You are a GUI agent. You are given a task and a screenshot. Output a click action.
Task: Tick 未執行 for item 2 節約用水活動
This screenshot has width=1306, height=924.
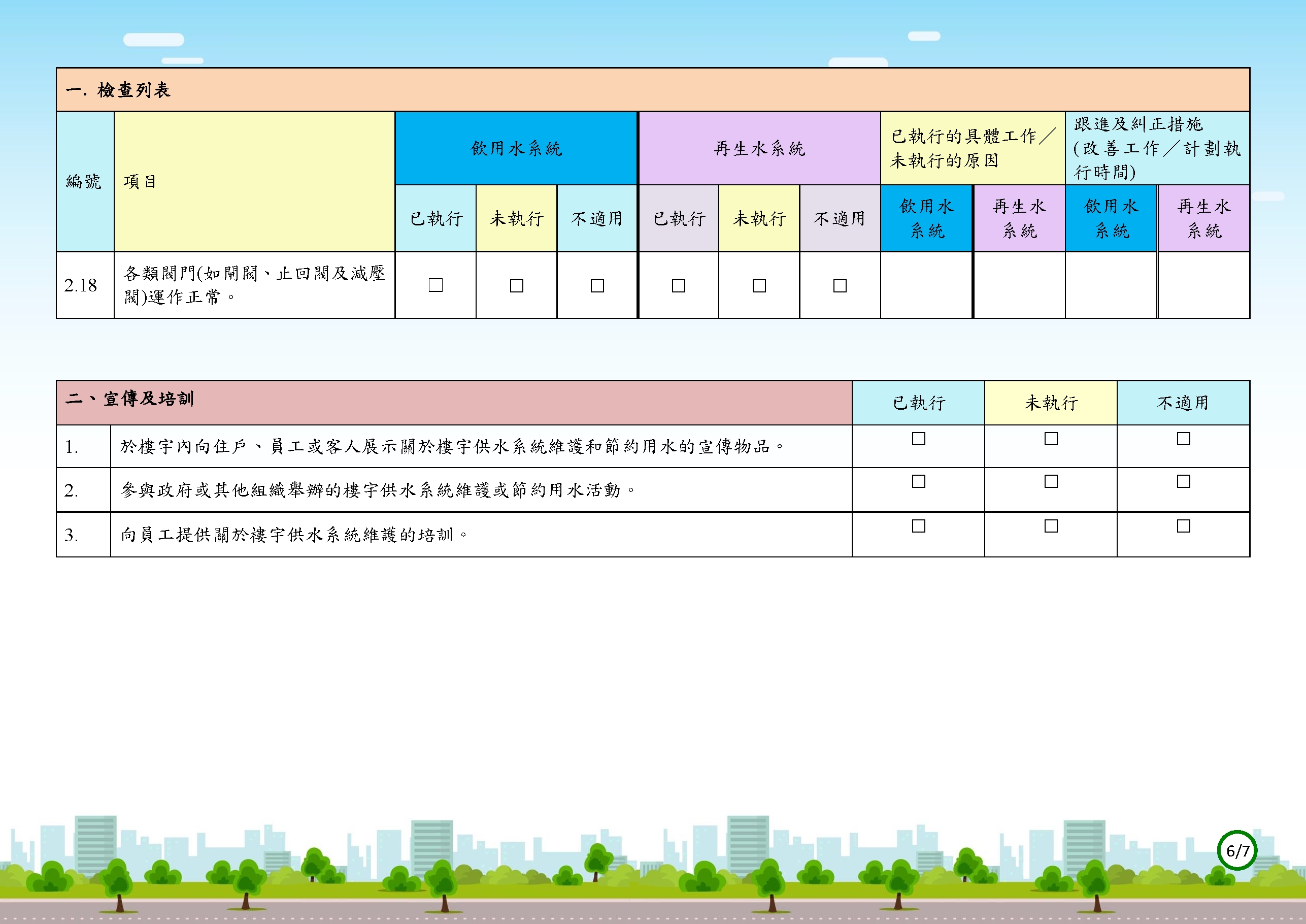[1051, 481]
